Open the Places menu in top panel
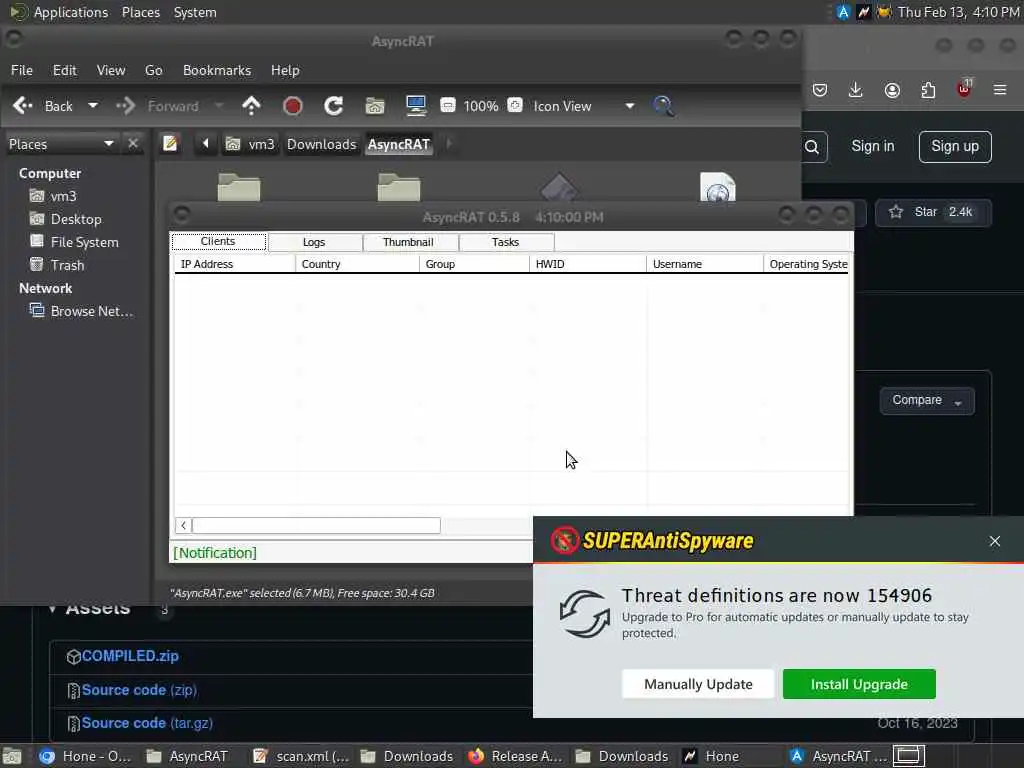Screen dimensions: 1024x768 point(140,12)
